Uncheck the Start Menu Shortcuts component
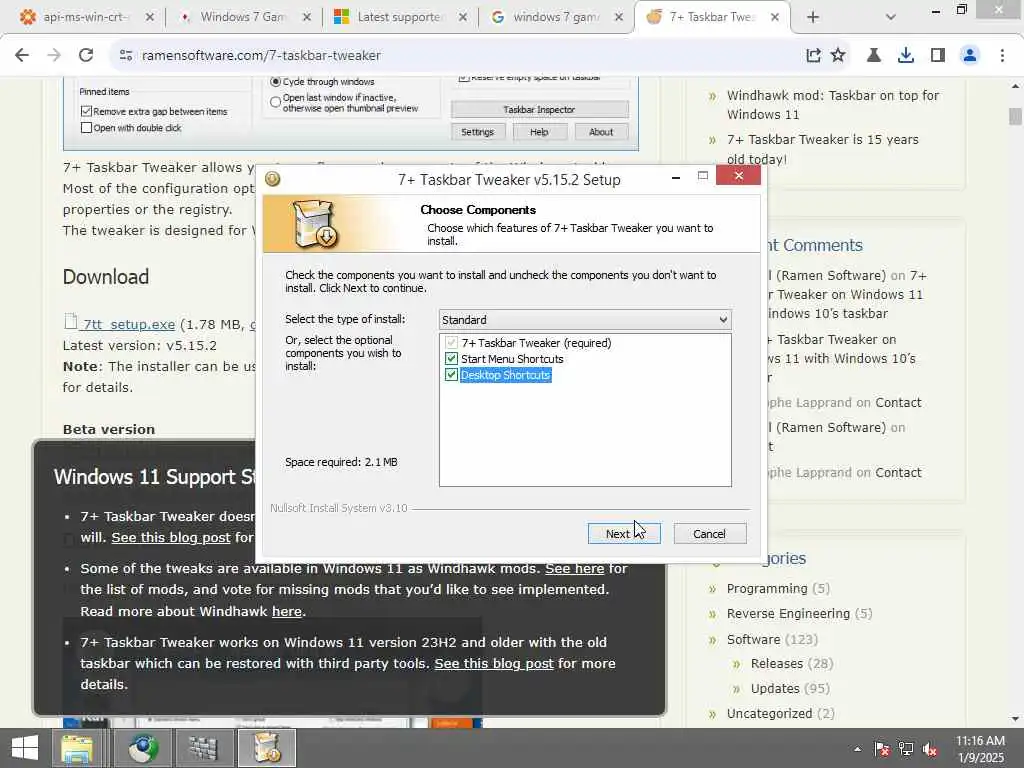This screenshot has height=768, width=1024. 451,359
